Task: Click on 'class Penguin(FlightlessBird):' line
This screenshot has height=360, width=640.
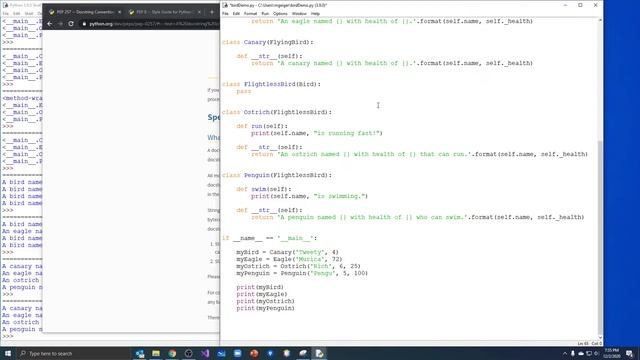Action: coord(277,175)
